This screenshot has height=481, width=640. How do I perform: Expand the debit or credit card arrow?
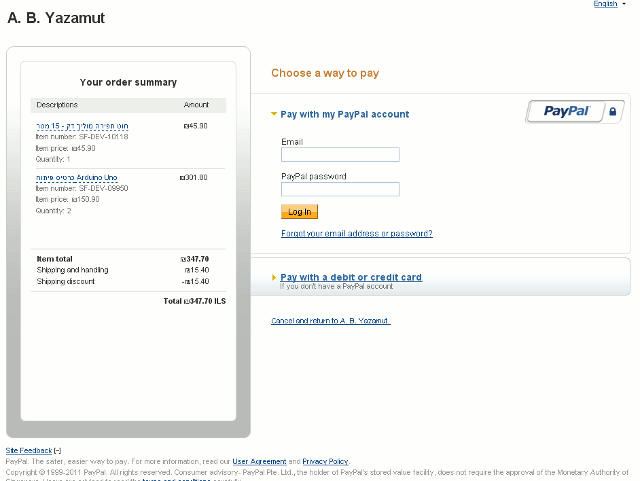[x=274, y=277]
